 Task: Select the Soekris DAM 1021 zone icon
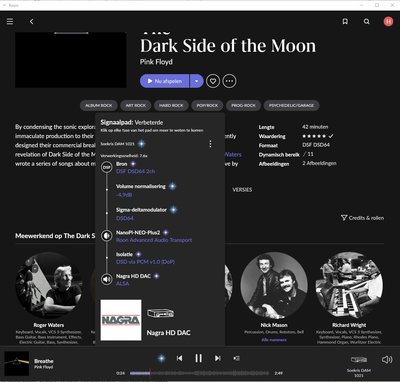pos(359,360)
